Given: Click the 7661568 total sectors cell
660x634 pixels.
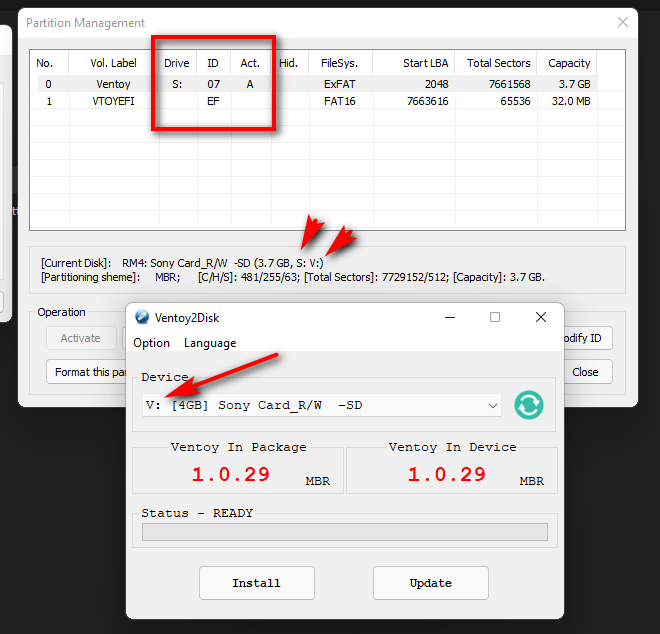Looking at the screenshot, I should tap(510, 84).
